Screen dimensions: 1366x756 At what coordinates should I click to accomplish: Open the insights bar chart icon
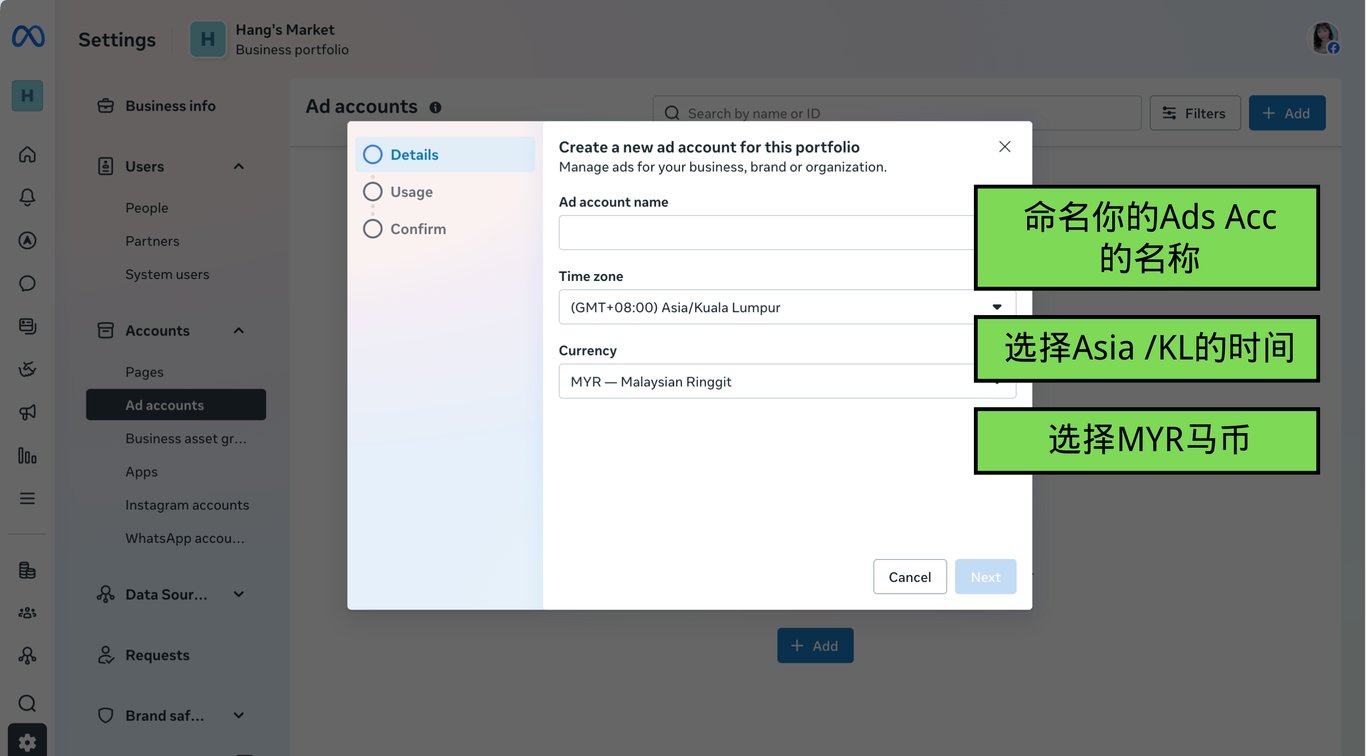[27, 455]
